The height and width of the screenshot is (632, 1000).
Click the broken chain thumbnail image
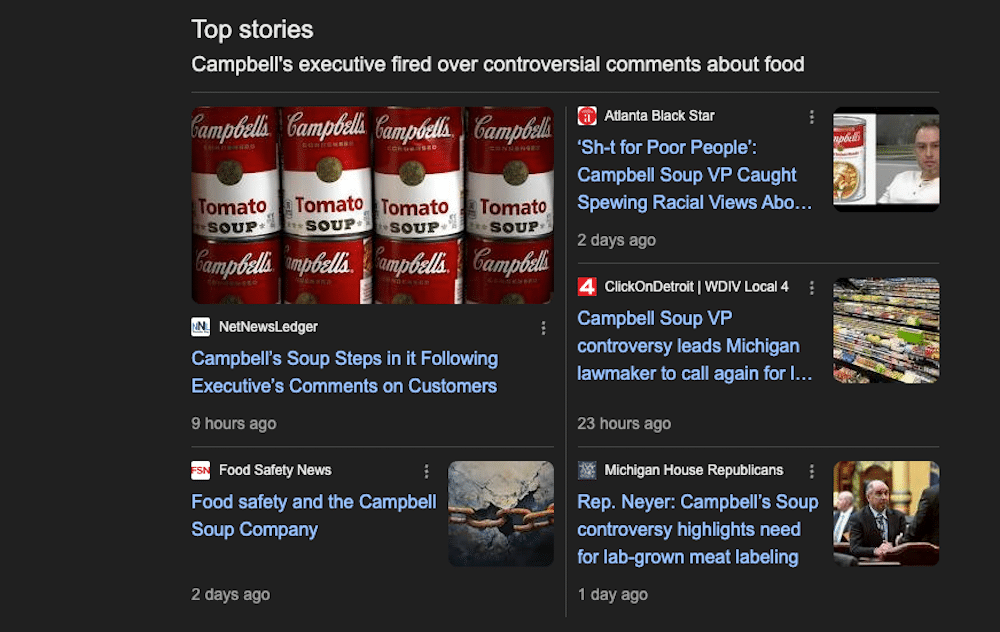(500, 514)
